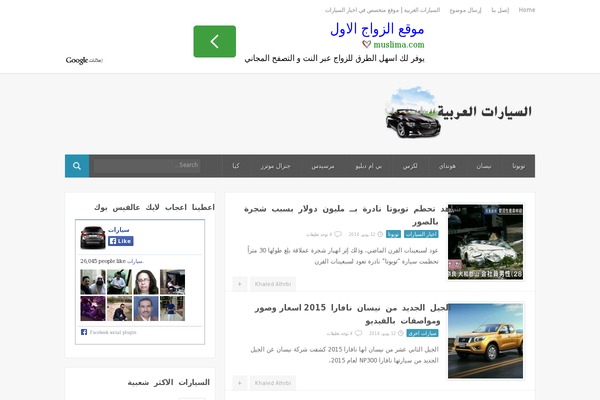Open the مرسيدس menu item
This screenshot has width=600, height=400.
tap(323, 166)
